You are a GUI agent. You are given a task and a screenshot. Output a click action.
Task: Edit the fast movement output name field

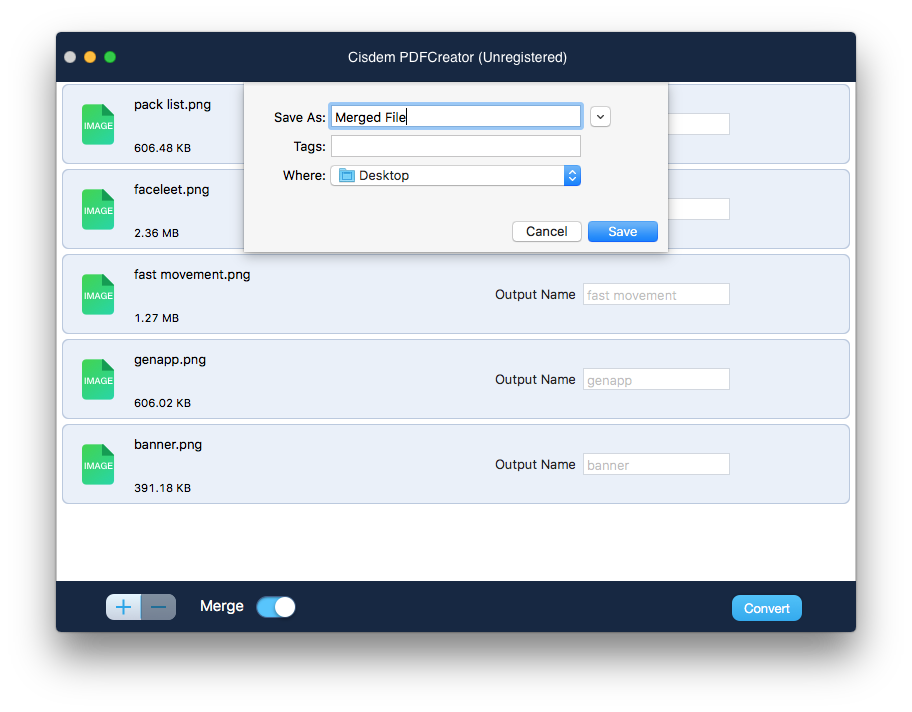pyautogui.click(x=656, y=295)
